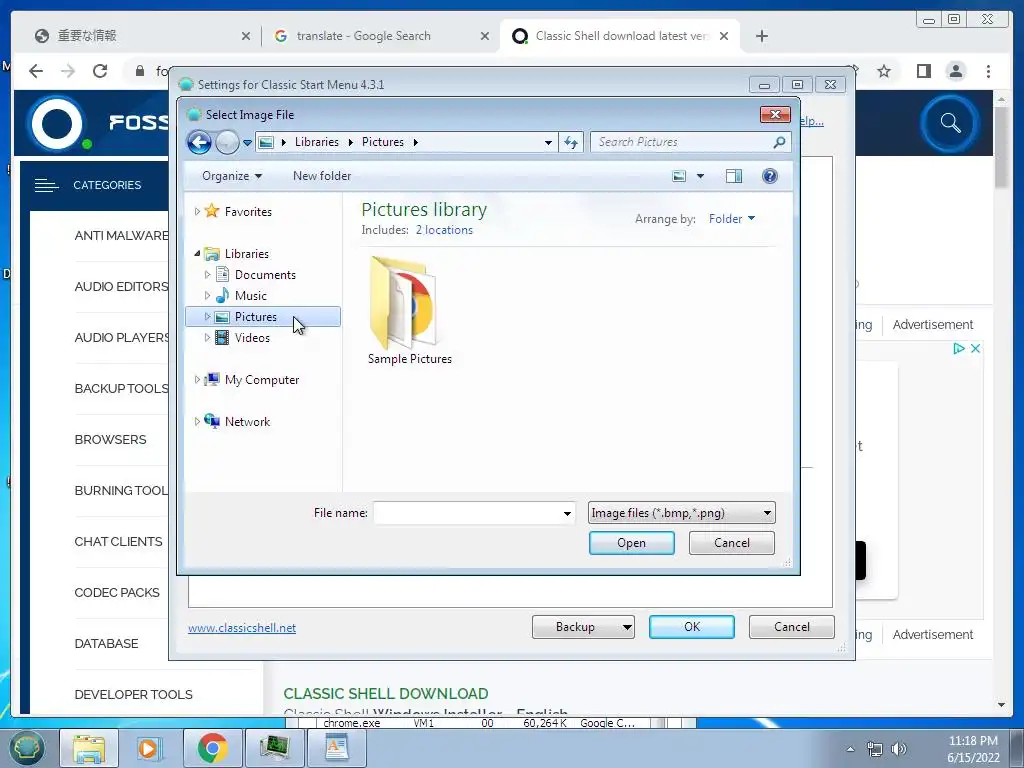The image size is (1024, 768).
Task: Select Network in the navigation tree
Action: pos(248,422)
